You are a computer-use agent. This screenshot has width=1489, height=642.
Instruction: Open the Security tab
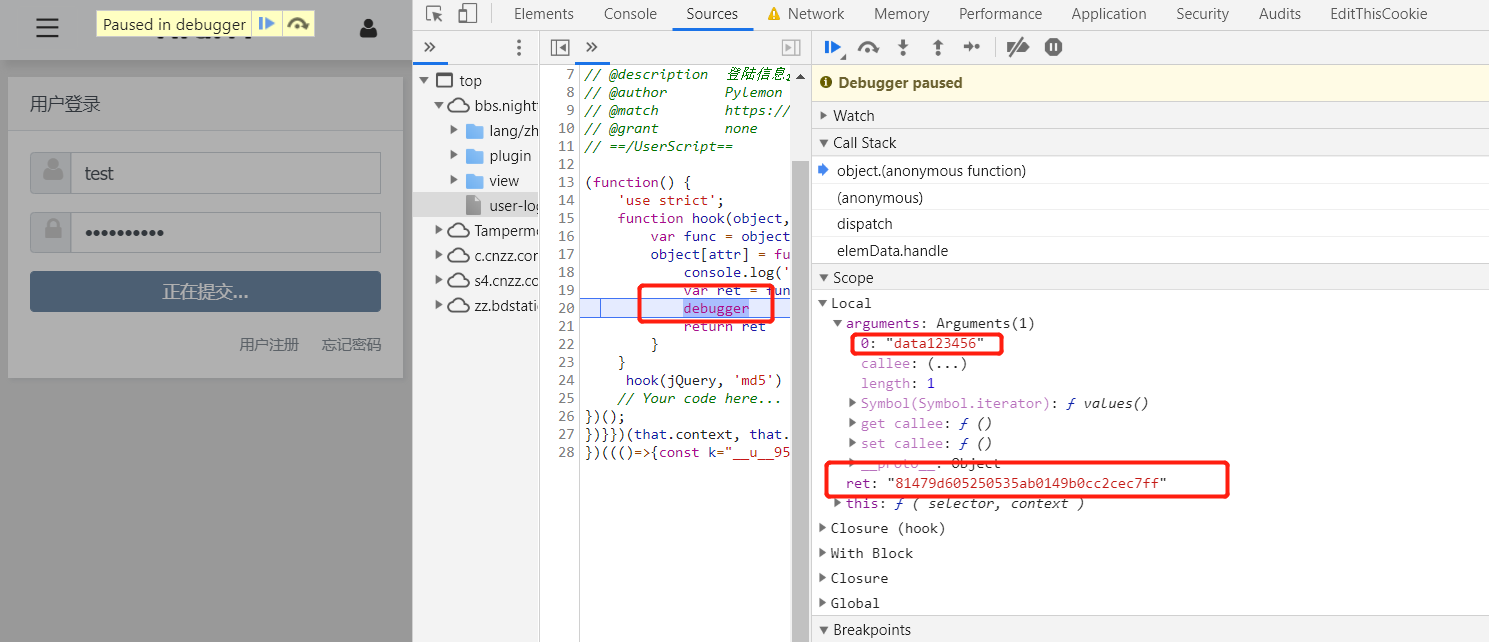[x=1203, y=14]
